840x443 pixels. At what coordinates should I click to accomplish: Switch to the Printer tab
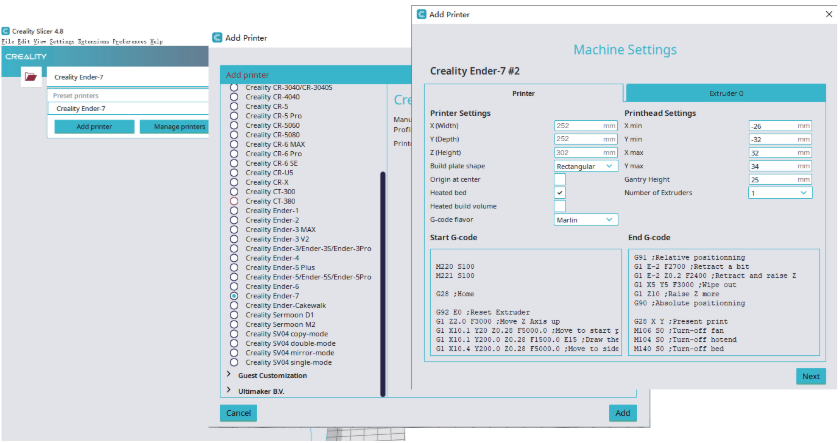click(523, 93)
